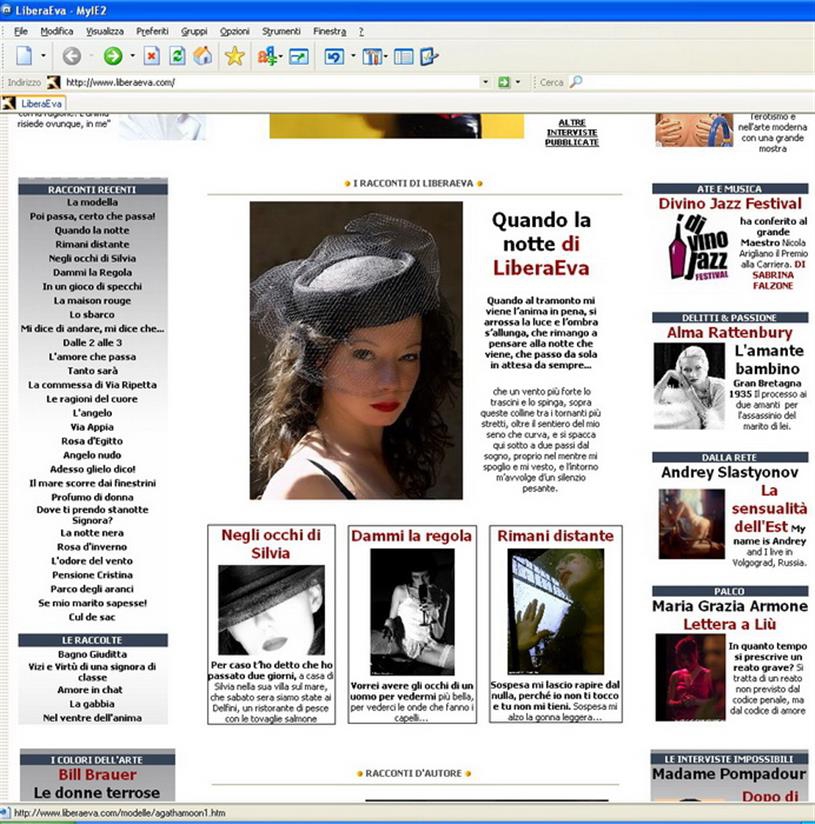Open 'Poi passa, certo che passa!' link

[x=92, y=217]
